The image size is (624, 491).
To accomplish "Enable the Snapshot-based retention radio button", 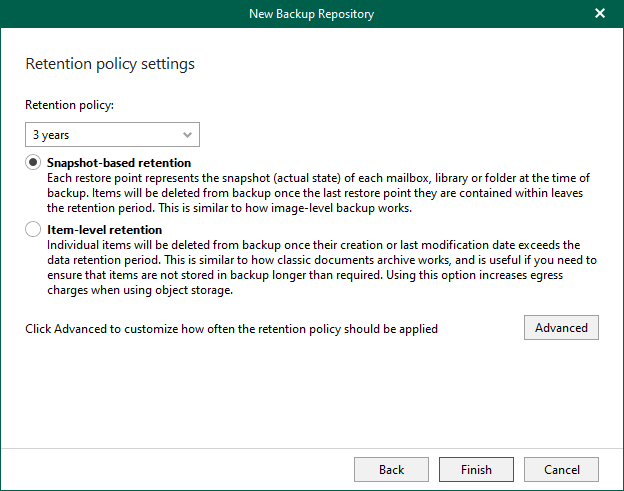I will [x=34, y=163].
